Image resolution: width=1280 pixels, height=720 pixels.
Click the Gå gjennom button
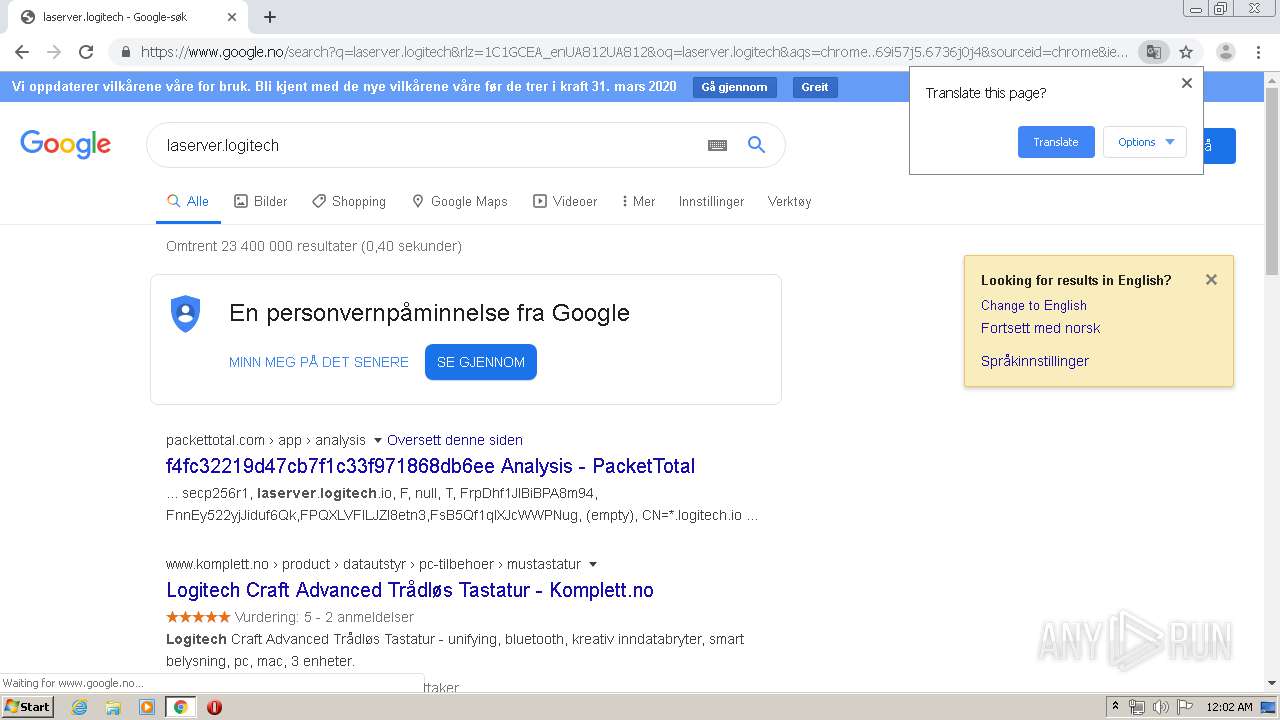pyautogui.click(x=734, y=87)
